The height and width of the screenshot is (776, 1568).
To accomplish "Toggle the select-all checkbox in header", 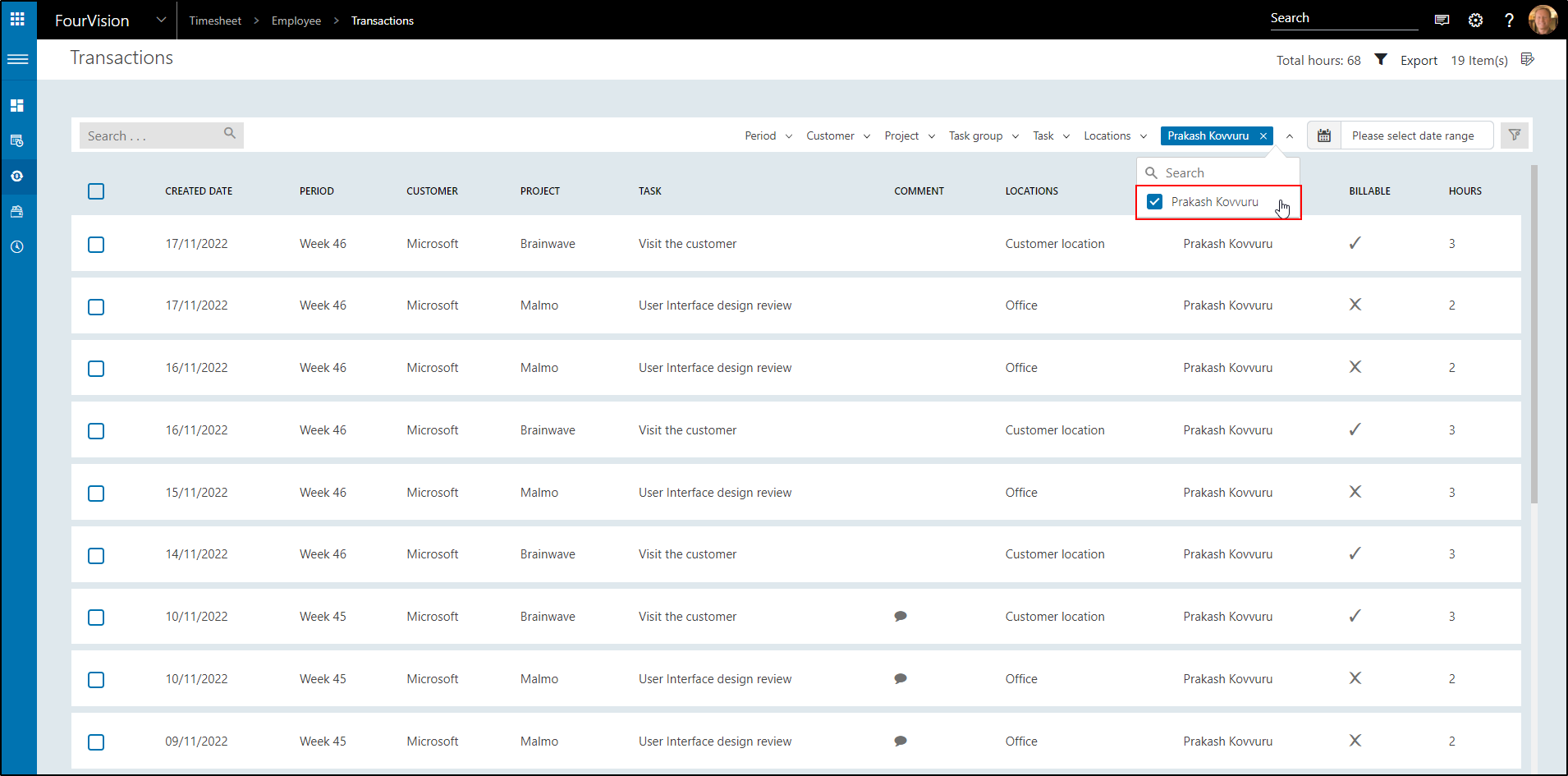I will pyautogui.click(x=96, y=191).
